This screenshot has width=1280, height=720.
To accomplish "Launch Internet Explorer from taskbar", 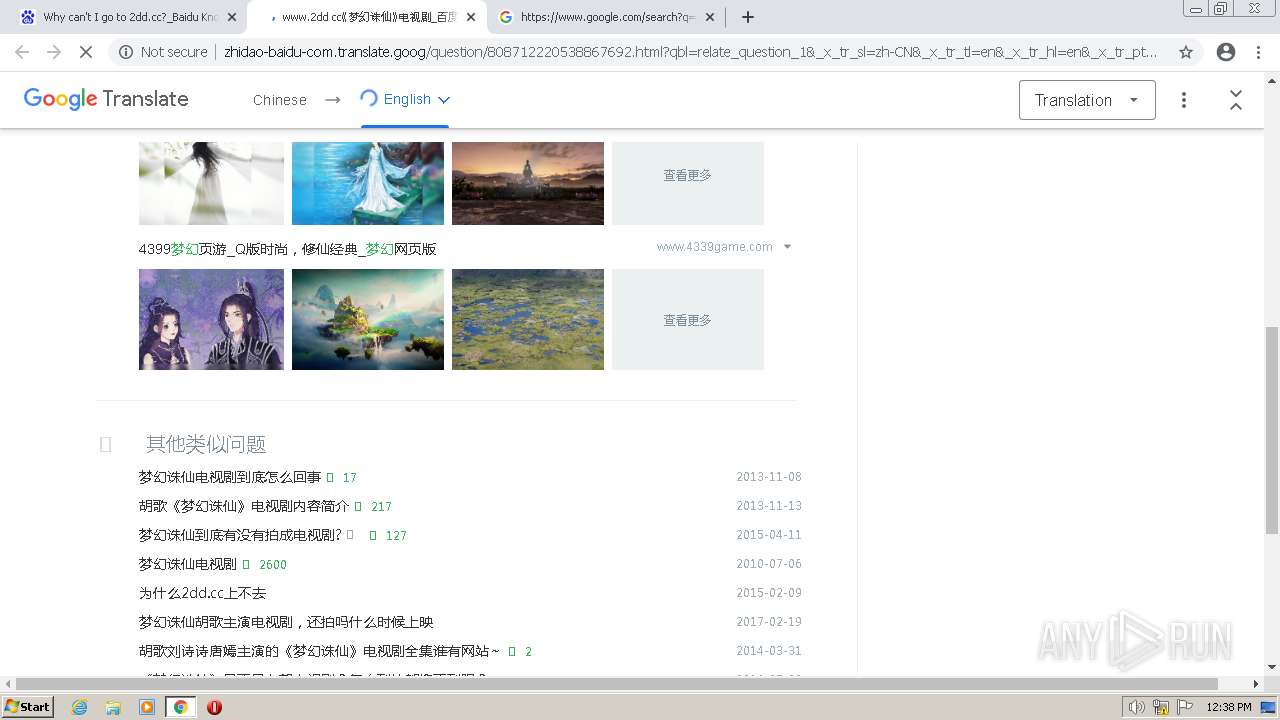I will [80, 707].
